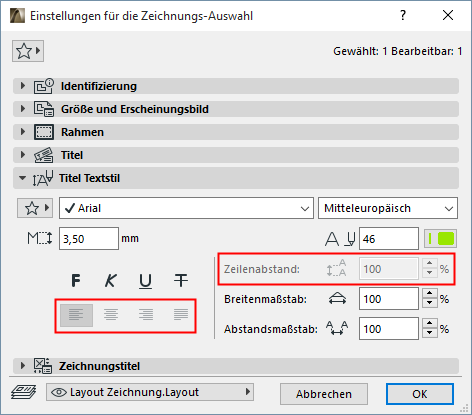
Task: Click the Abstandsmaßstab label
Action: coord(271,329)
